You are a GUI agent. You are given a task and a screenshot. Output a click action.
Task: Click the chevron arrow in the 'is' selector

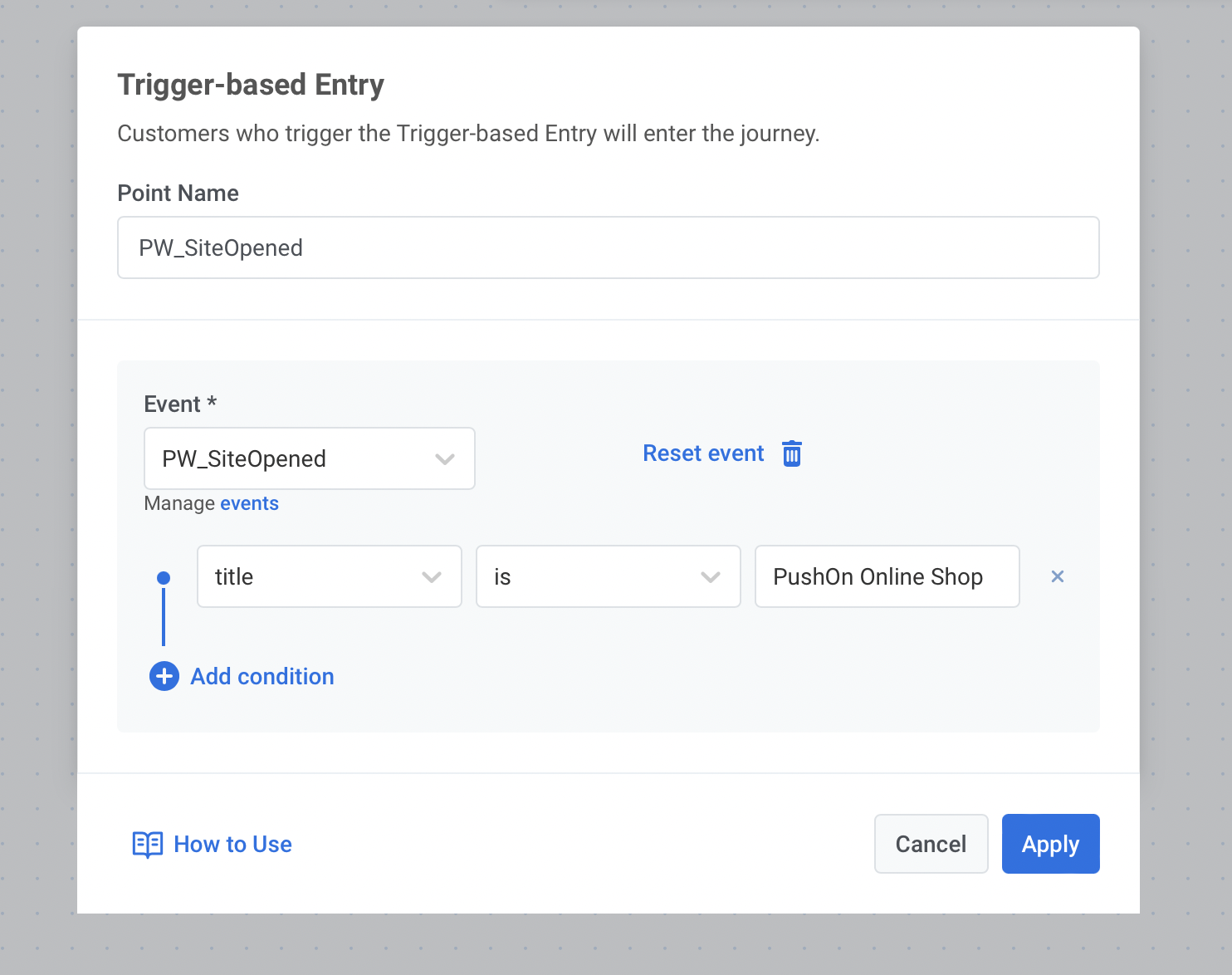(711, 577)
